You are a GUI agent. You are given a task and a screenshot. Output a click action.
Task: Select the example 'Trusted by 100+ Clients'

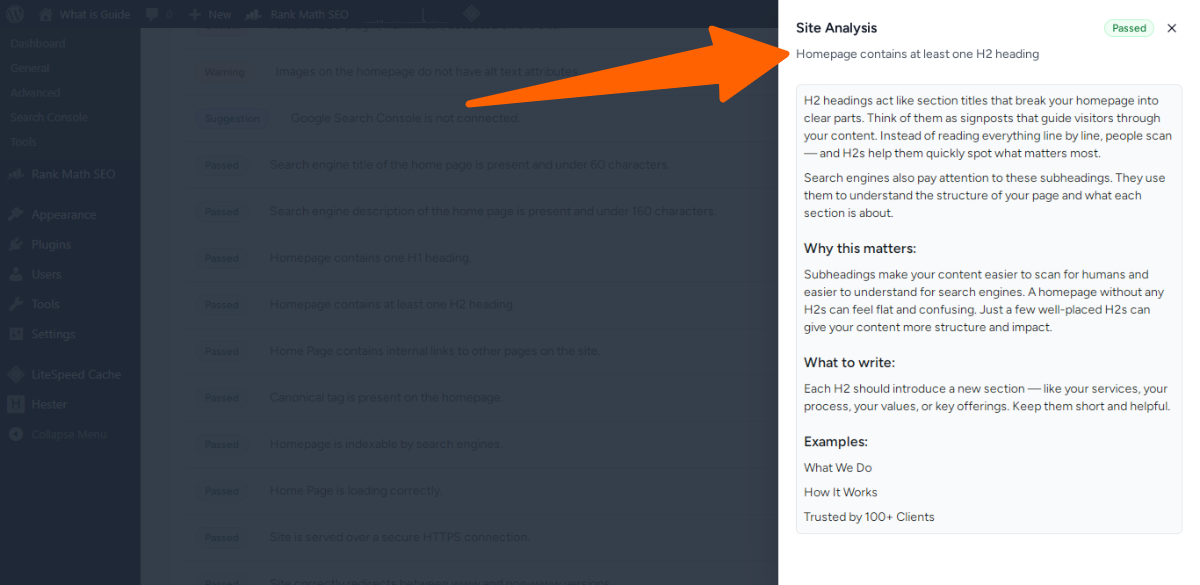(869, 517)
